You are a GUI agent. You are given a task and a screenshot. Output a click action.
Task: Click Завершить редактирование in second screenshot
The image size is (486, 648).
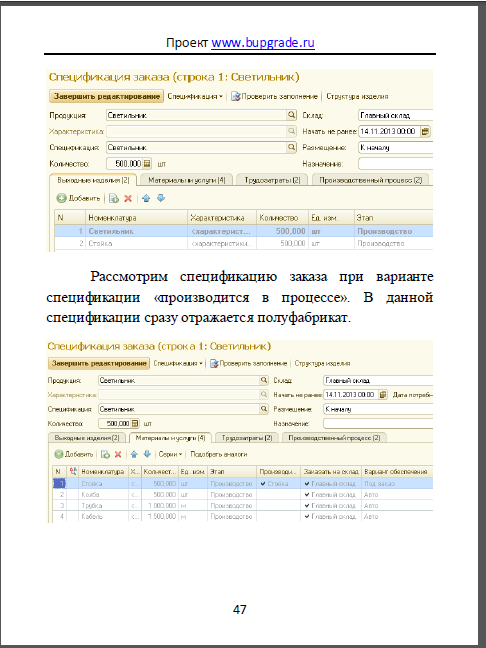click(x=99, y=363)
